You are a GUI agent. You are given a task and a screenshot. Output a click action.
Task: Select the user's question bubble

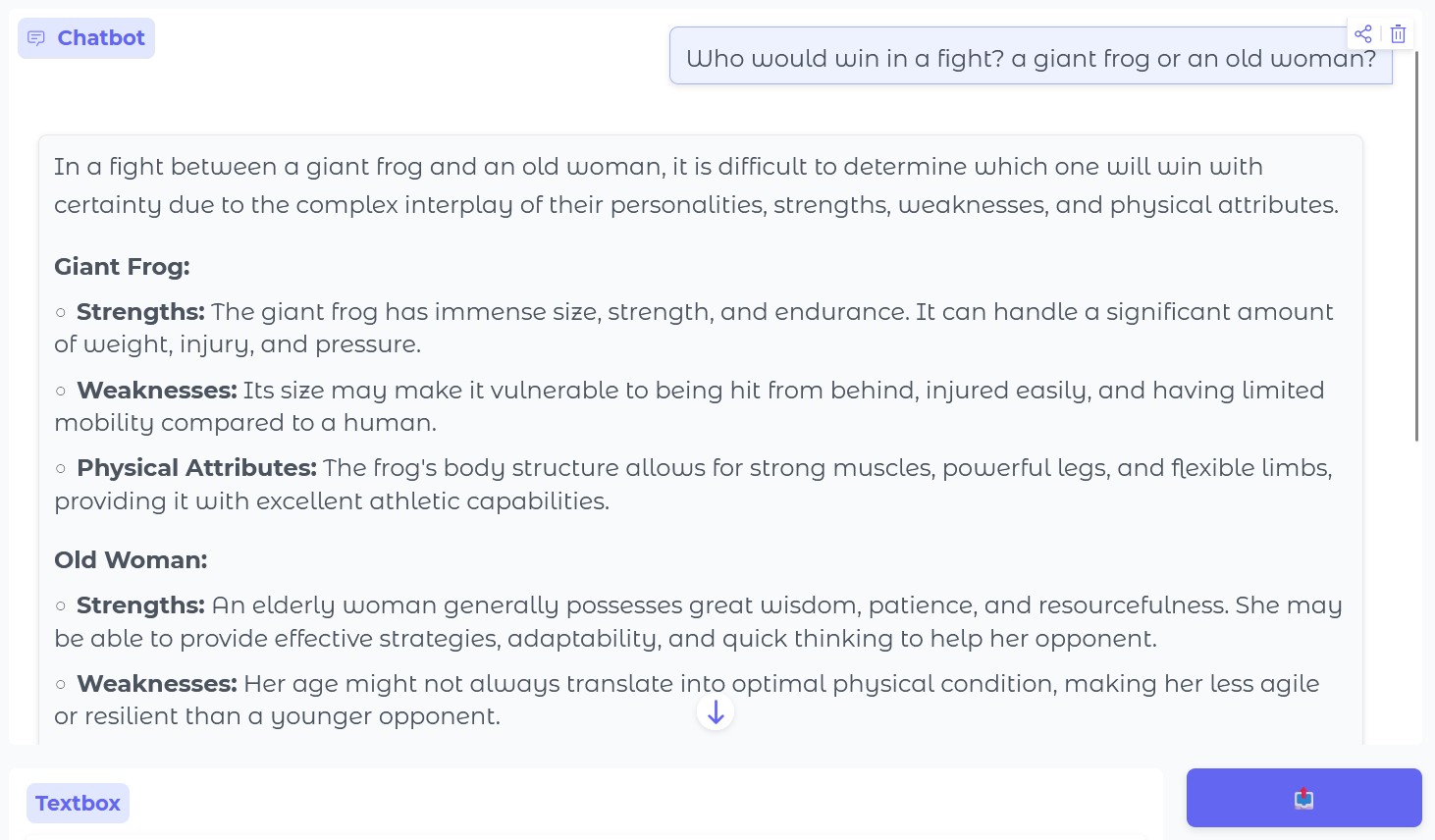tap(1031, 58)
